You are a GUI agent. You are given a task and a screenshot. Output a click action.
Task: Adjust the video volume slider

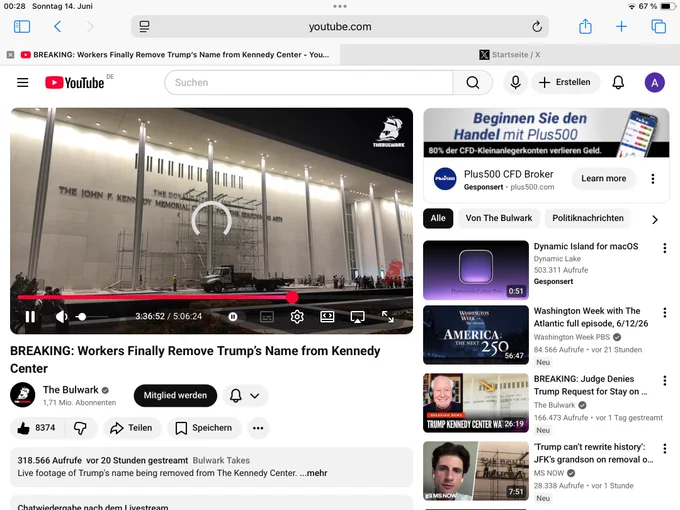click(92, 317)
